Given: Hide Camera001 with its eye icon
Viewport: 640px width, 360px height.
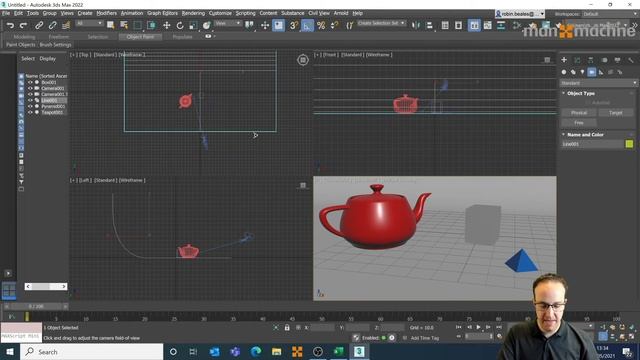Looking at the screenshot, I should point(30,88).
